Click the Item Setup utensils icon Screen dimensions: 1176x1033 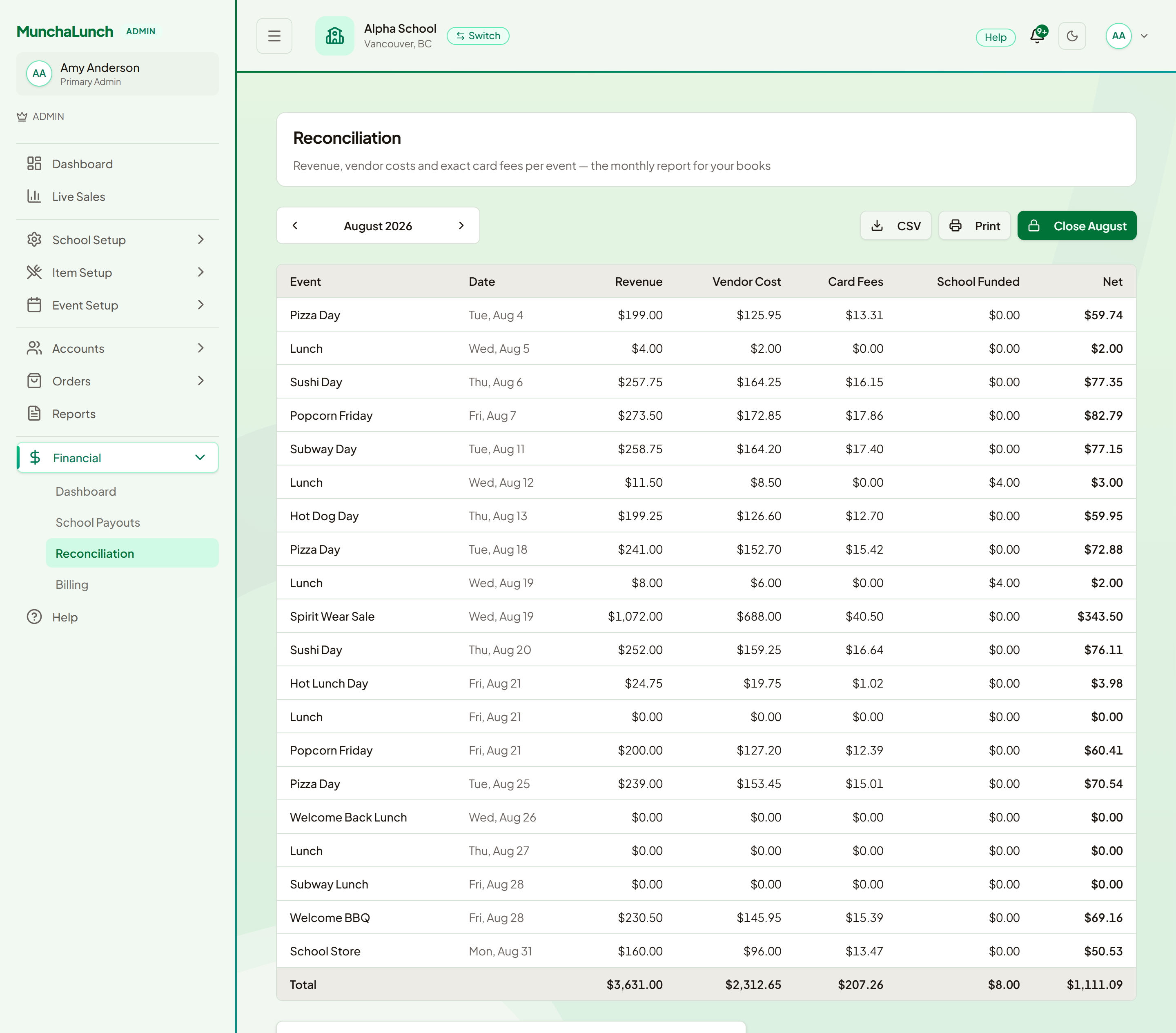(34, 272)
